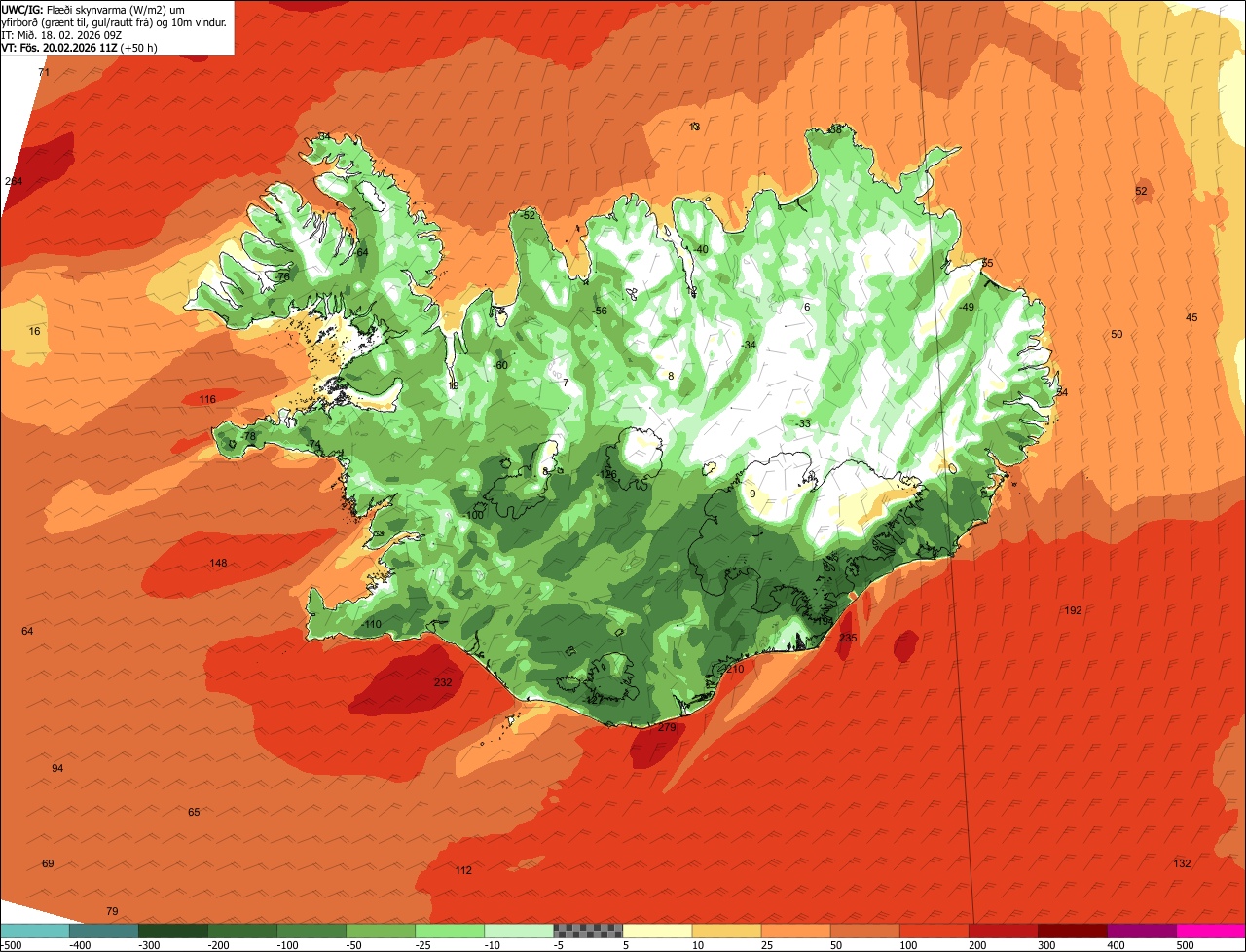This screenshot has width=1246, height=952.
Task: Click the map value 78 on the peninsula
Action: pos(250,437)
